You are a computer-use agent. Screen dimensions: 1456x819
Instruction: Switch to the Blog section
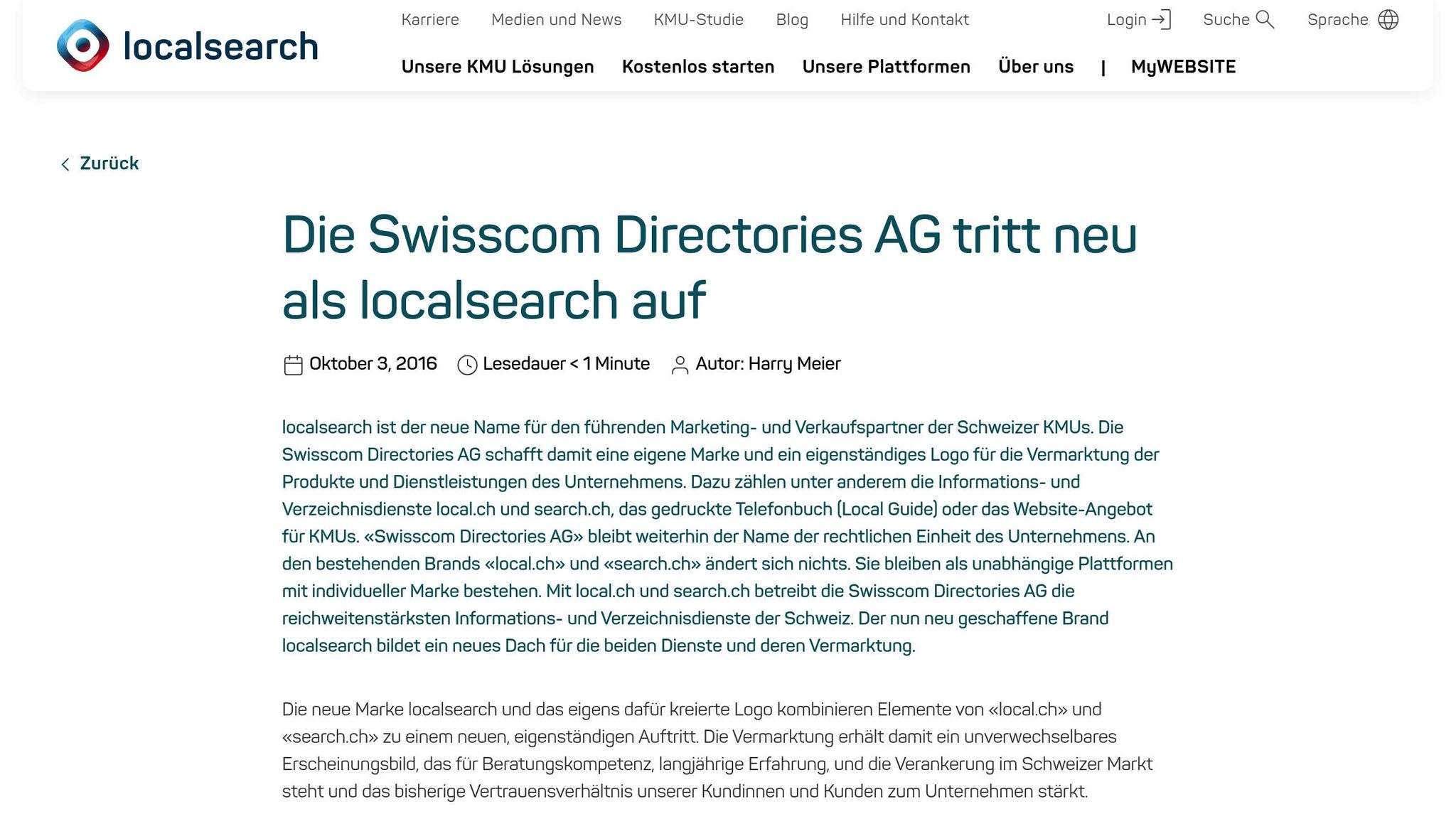coord(791,19)
